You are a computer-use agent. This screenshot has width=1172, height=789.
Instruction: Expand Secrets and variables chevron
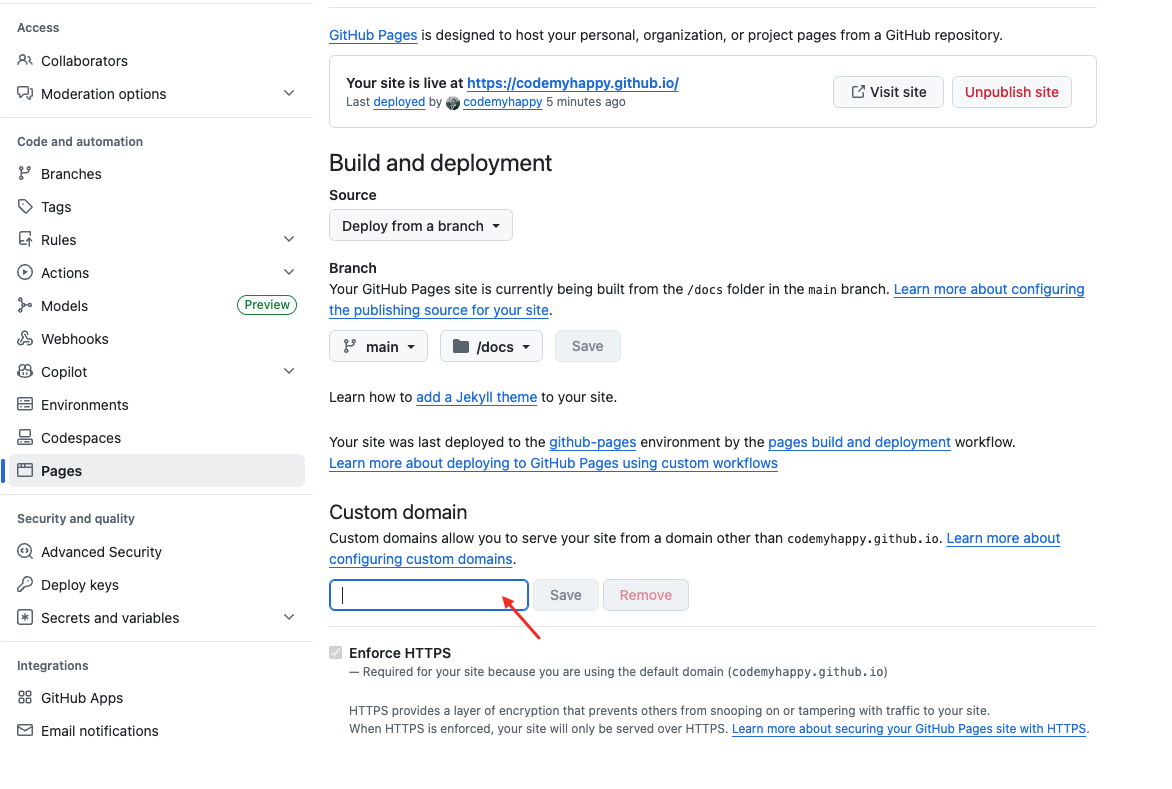[289, 617]
